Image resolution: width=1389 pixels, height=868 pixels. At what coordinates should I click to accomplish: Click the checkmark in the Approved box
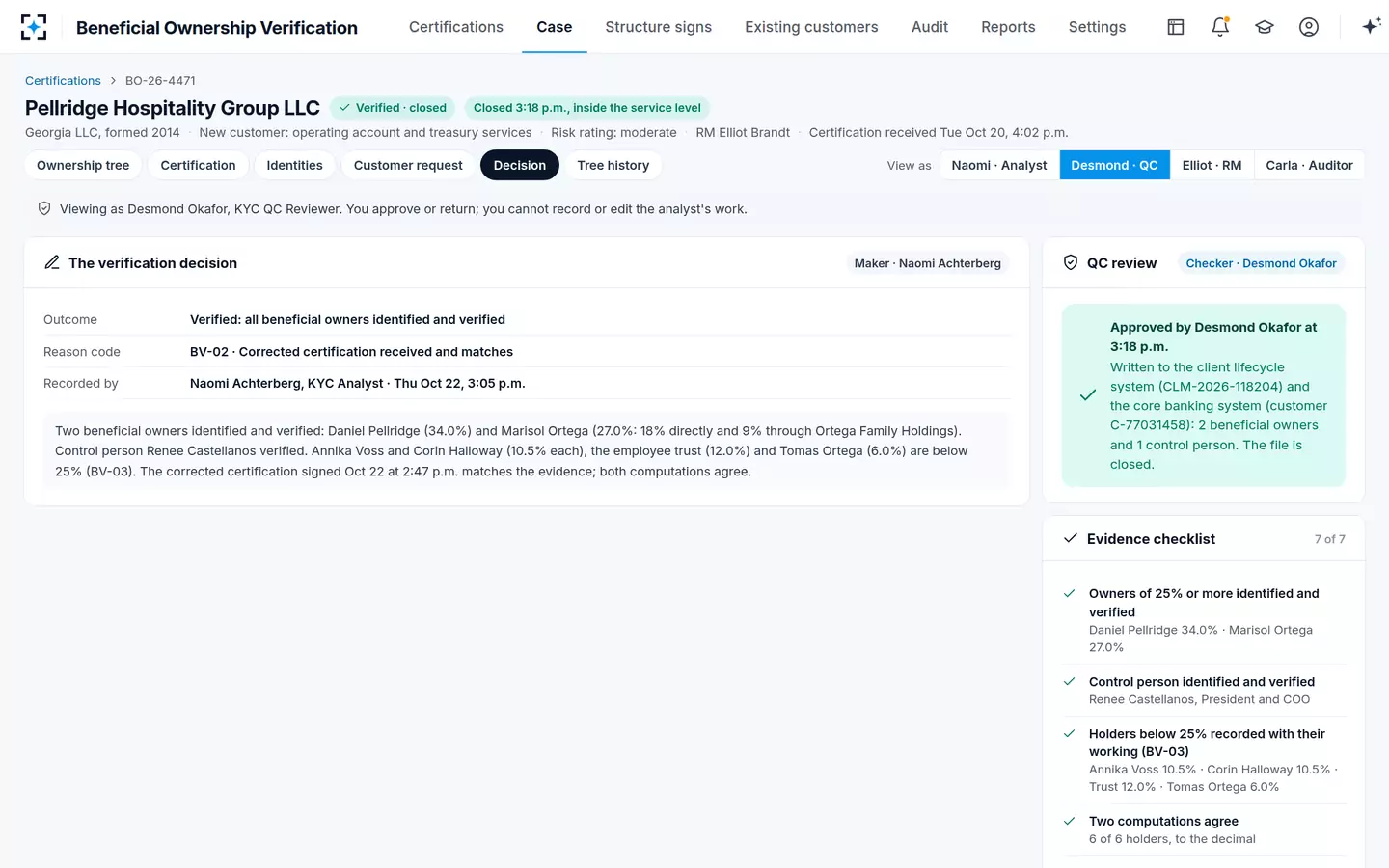pyautogui.click(x=1088, y=395)
